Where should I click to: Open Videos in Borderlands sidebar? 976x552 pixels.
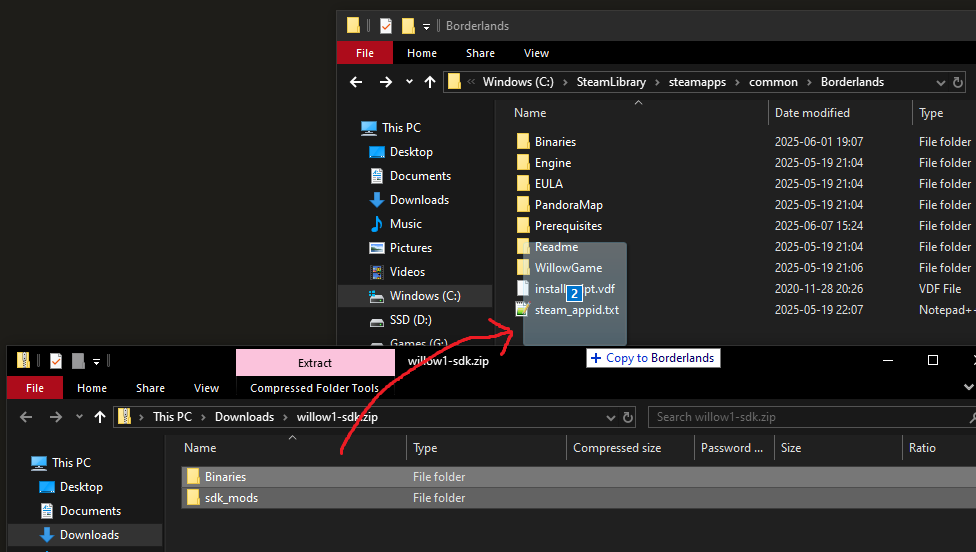(x=407, y=272)
